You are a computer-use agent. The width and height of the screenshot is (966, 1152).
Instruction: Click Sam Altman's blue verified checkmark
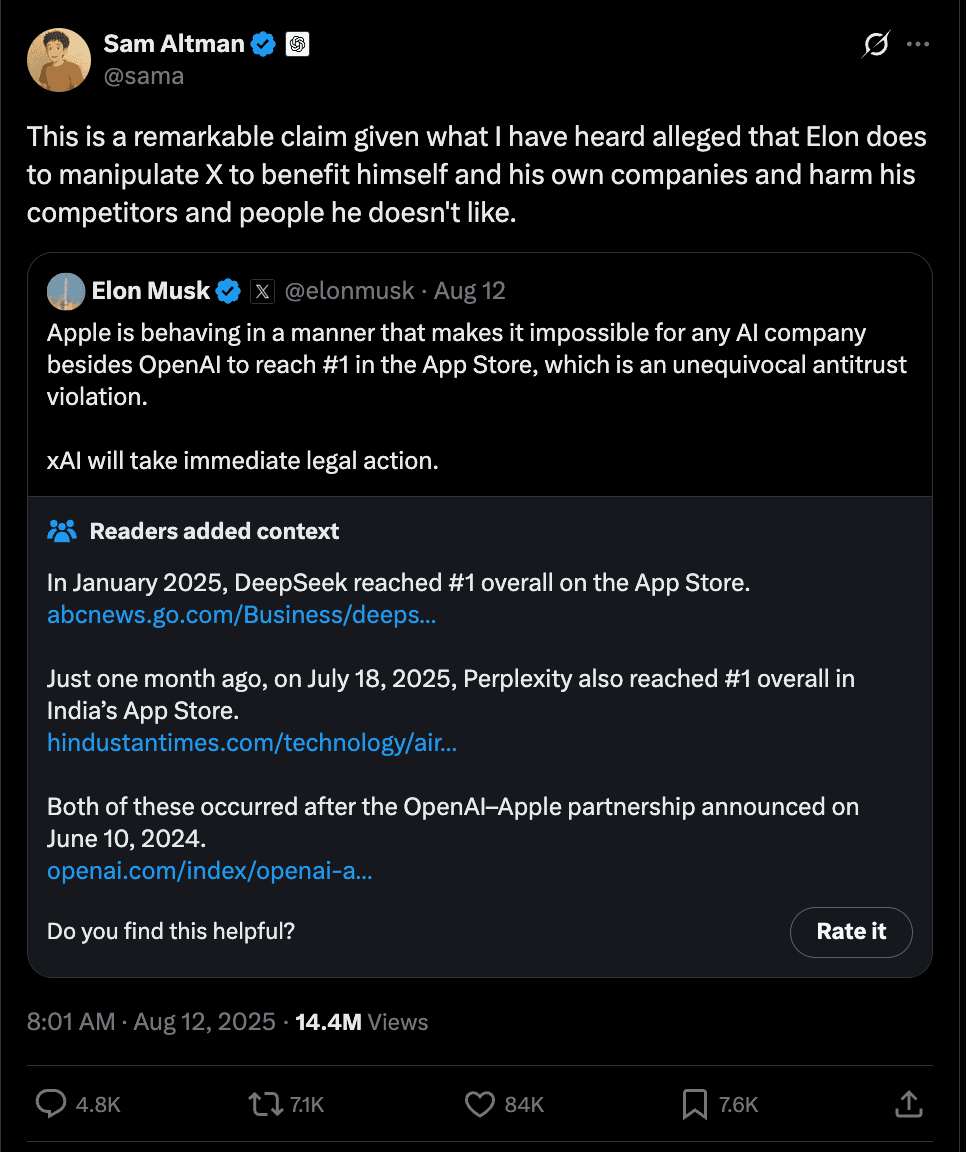click(263, 43)
